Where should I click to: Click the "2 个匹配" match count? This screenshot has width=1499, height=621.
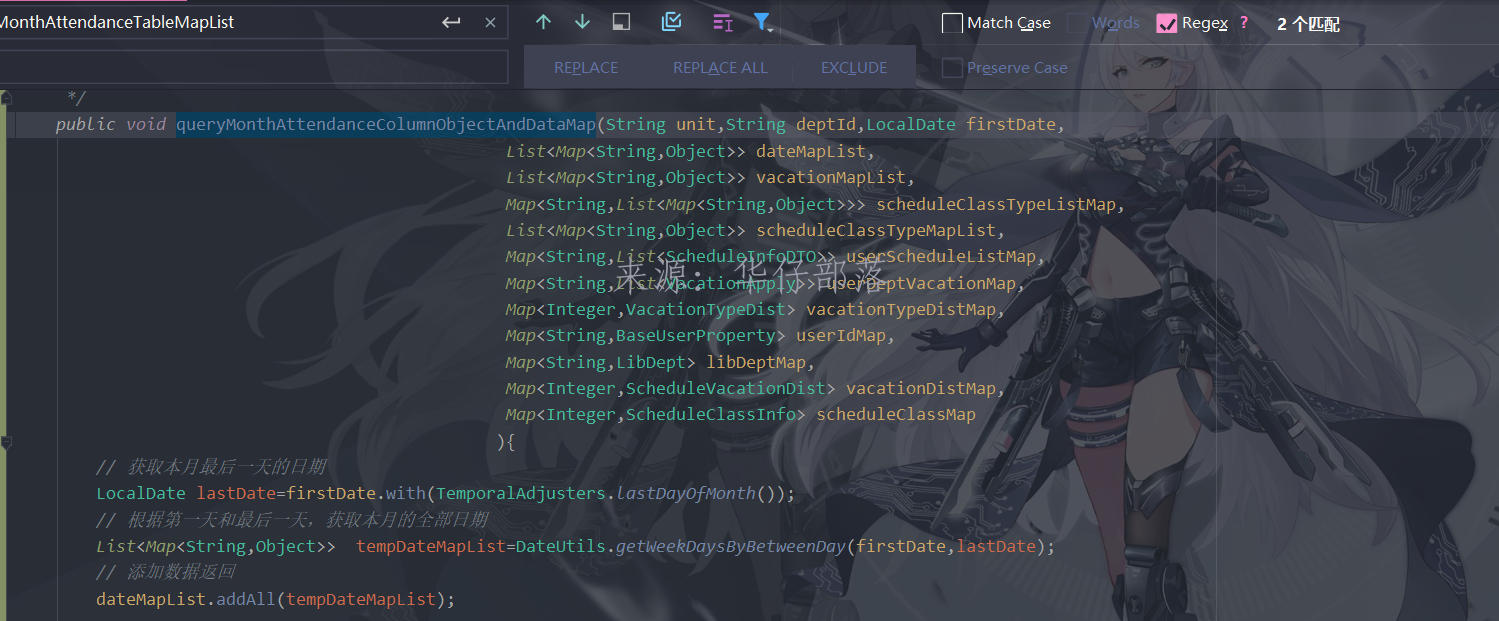pyautogui.click(x=1308, y=24)
